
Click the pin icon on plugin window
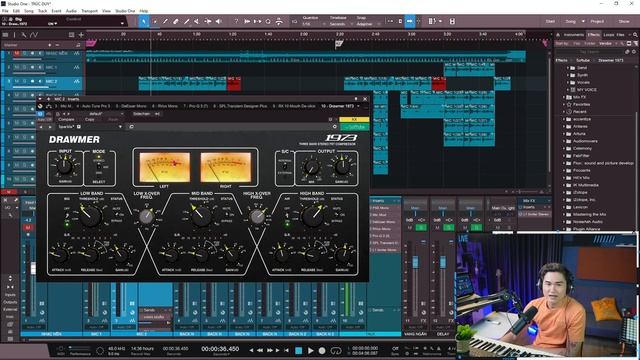[x=356, y=99]
